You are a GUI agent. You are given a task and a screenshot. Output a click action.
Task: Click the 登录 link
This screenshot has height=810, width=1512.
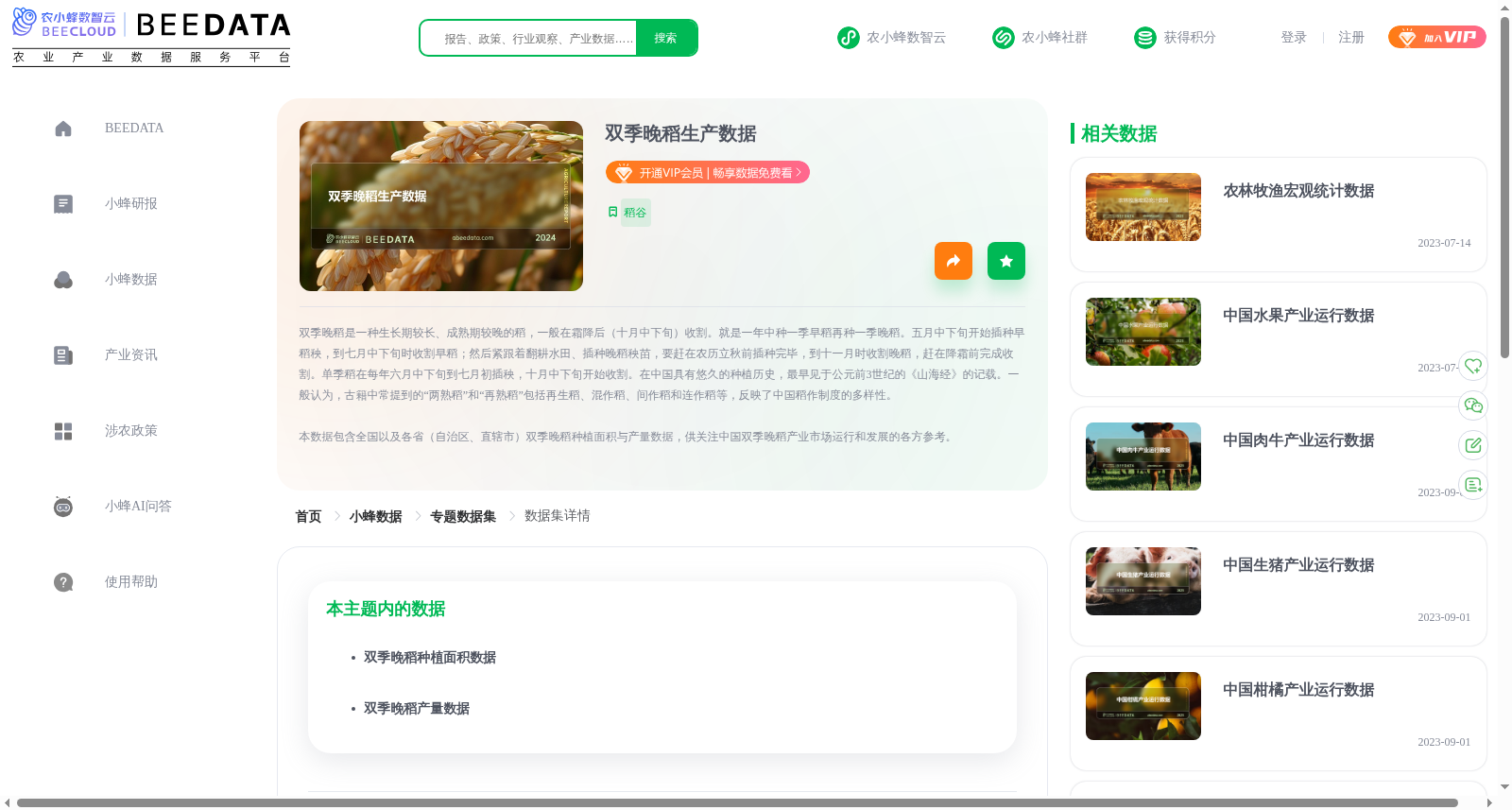tap(1294, 38)
